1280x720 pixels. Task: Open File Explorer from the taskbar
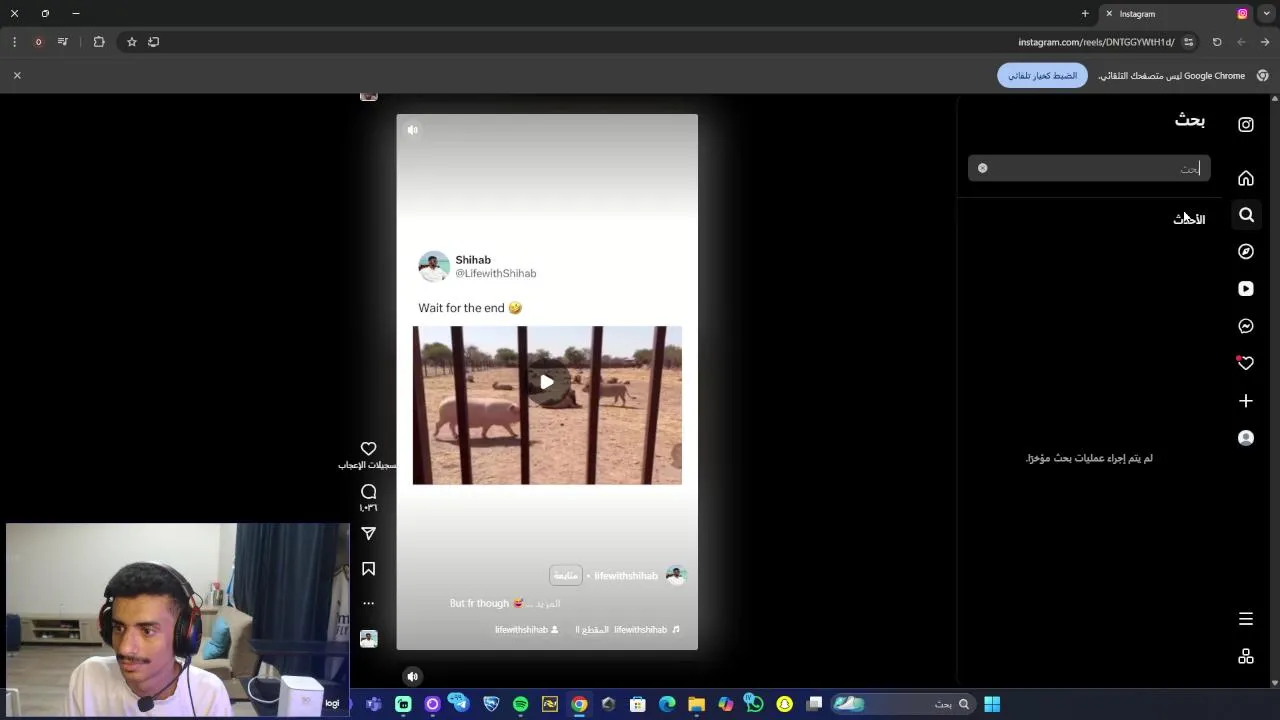[696, 704]
